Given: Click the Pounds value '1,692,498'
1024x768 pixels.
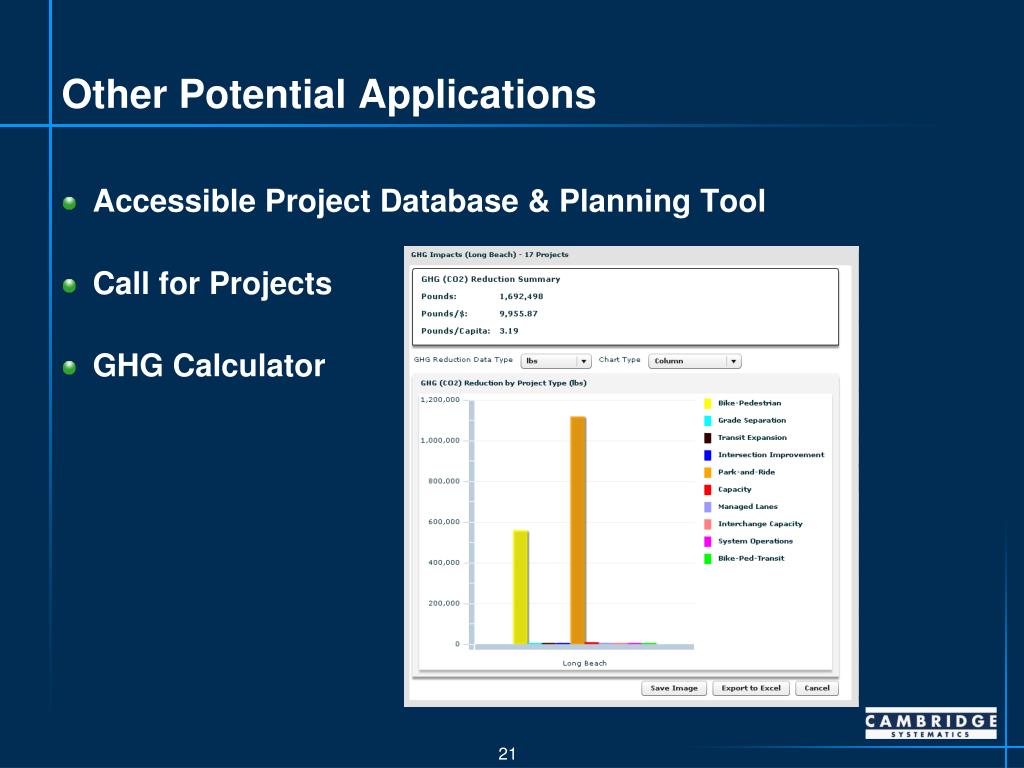Looking at the screenshot, I should pyautogui.click(x=521, y=296).
